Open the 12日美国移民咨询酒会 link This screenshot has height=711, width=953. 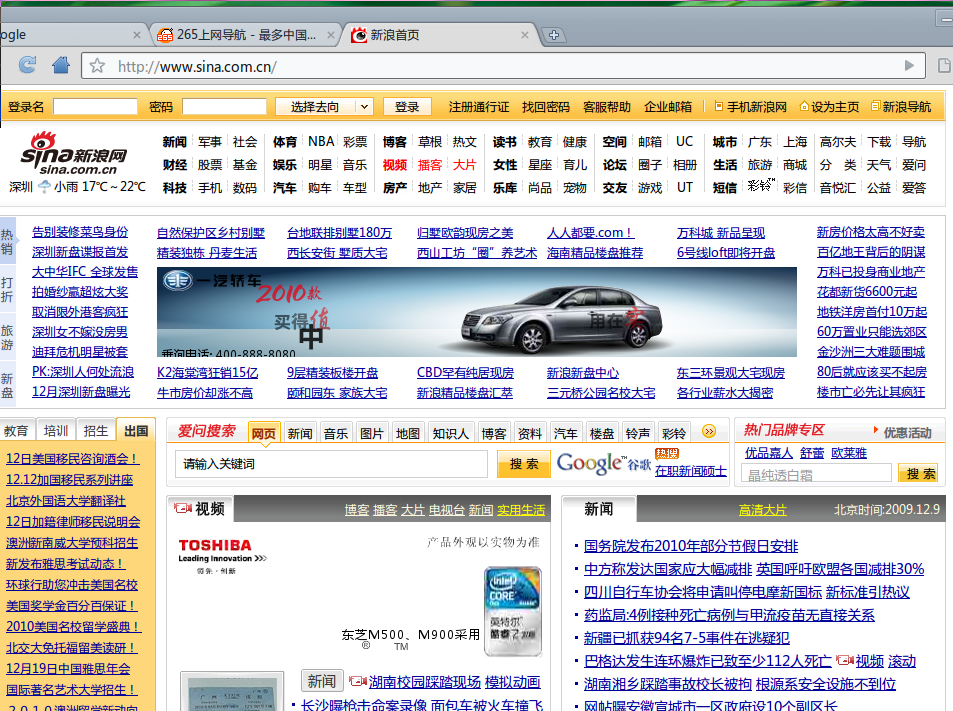point(73,459)
